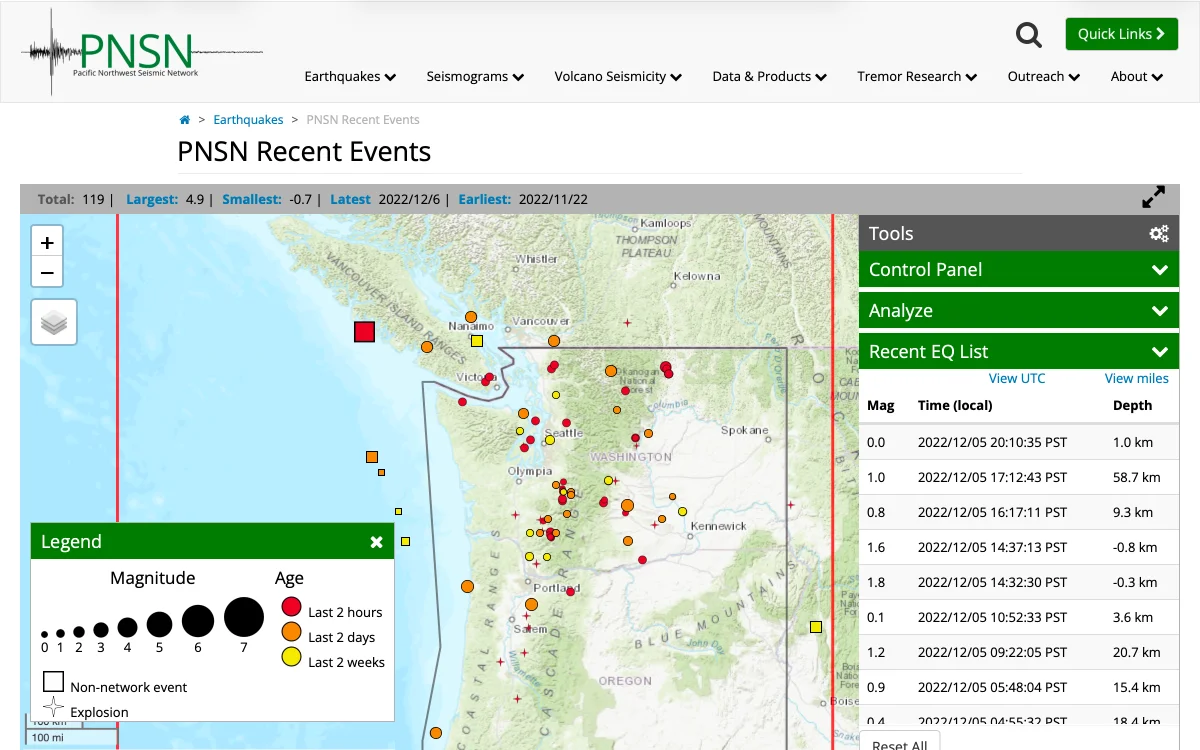Open the map layers selector
The height and width of the screenshot is (750, 1200).
[x=54, y=322]
